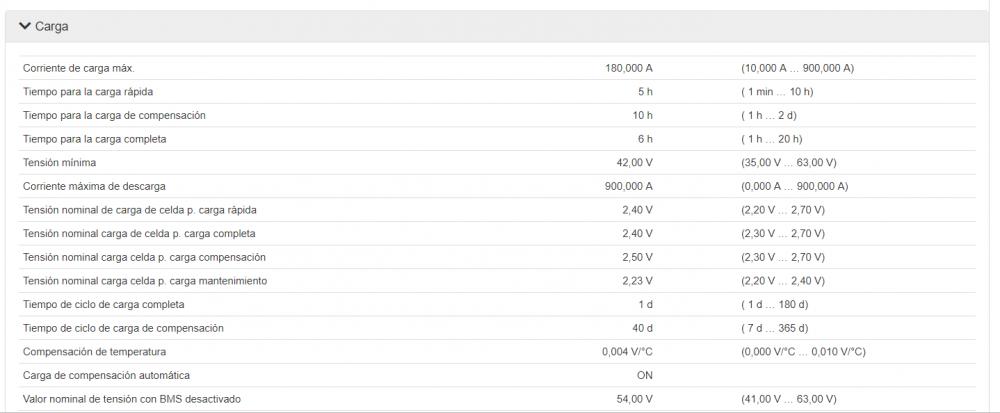The width and height of the screenshot is (1000, 413).
Task: Click the Compensación de temperatura row label
Action: point(94,352)
